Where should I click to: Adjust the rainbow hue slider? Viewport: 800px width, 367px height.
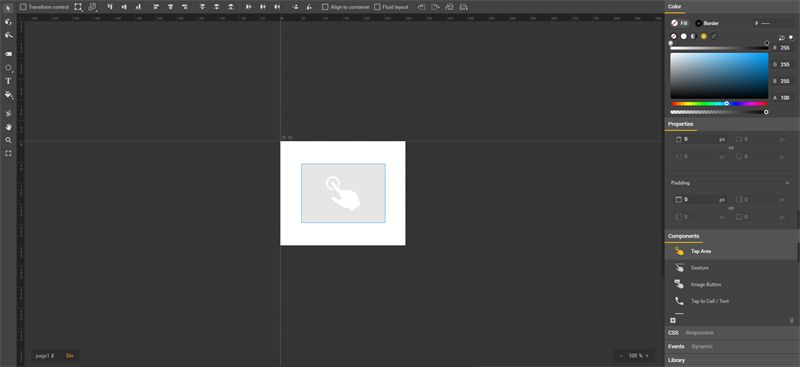[719, 104]
